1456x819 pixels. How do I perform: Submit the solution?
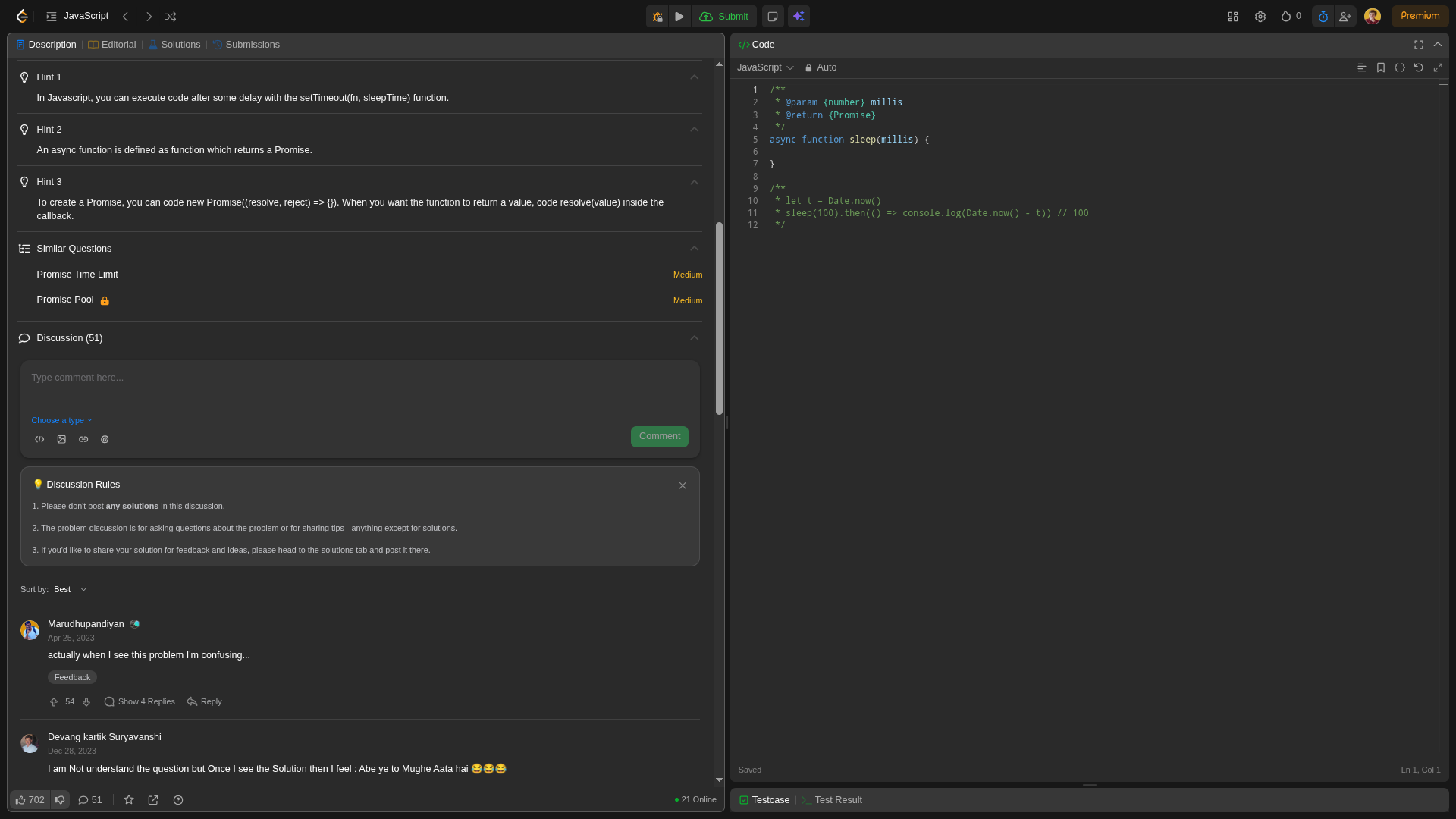tap(724, 17)
